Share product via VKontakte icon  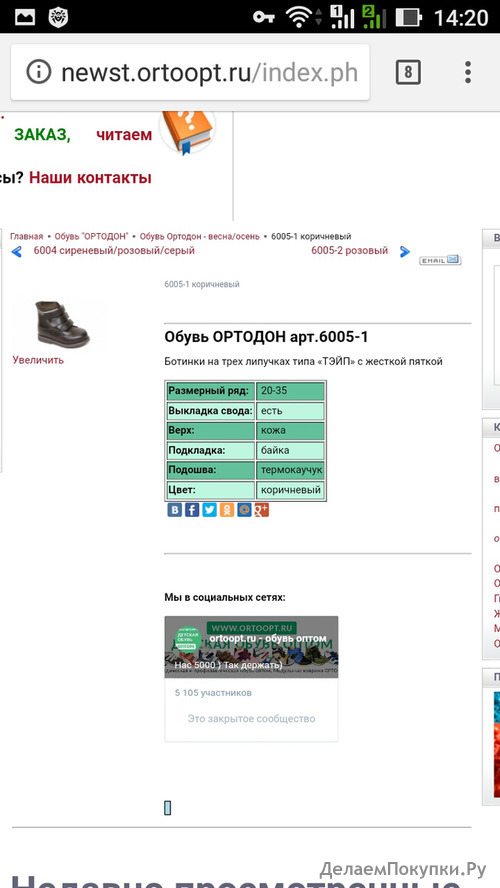174,510
